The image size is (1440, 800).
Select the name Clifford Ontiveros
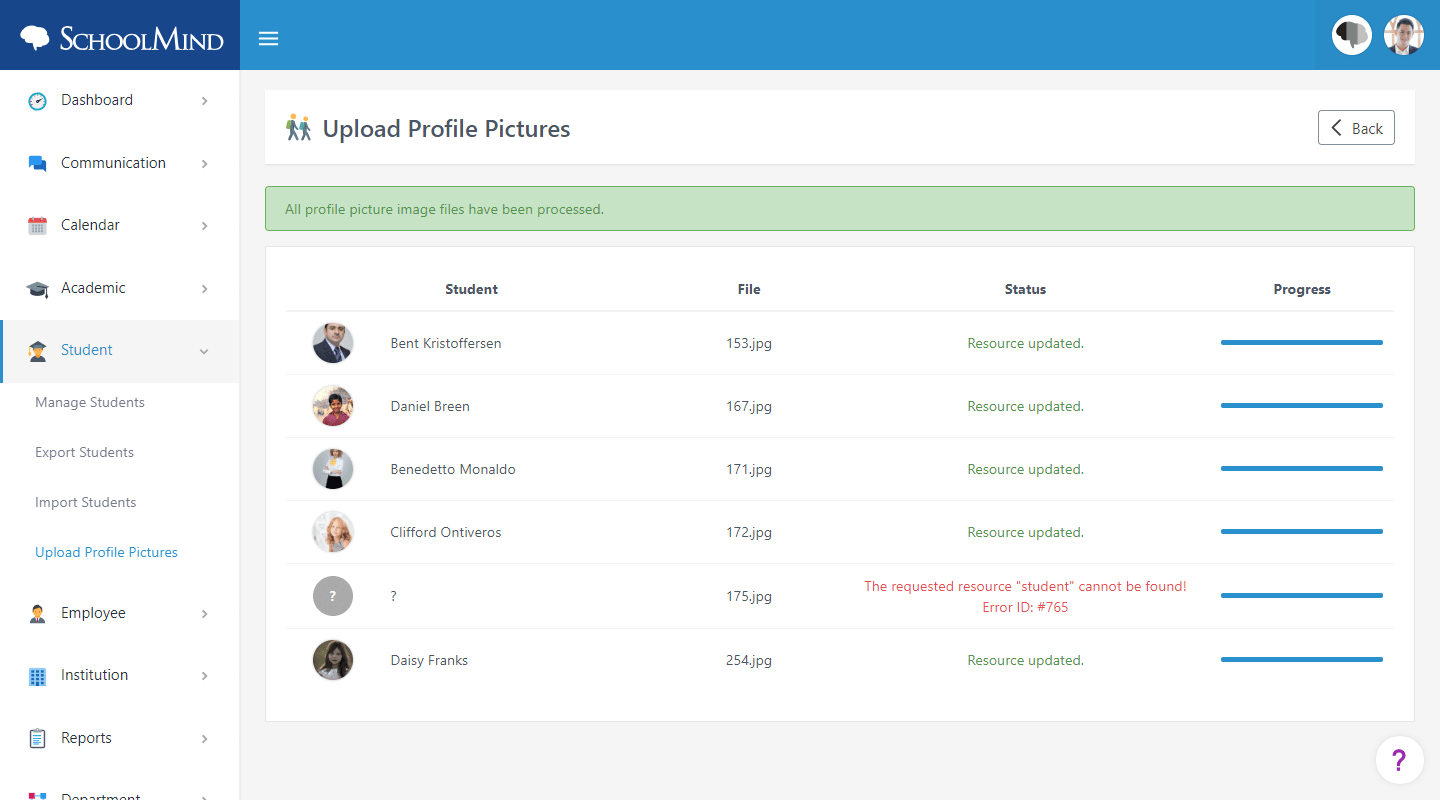446,532
